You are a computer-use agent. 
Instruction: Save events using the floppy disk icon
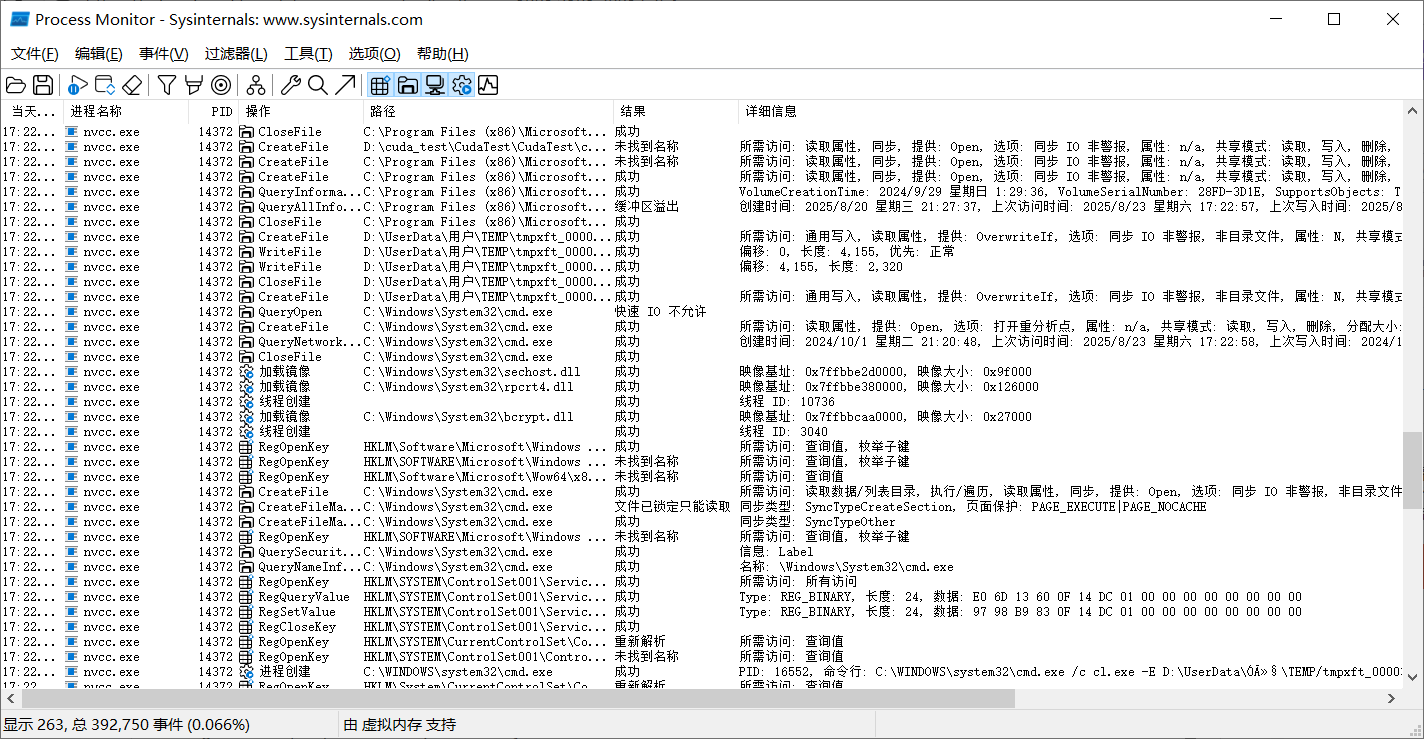pos(43,85)
